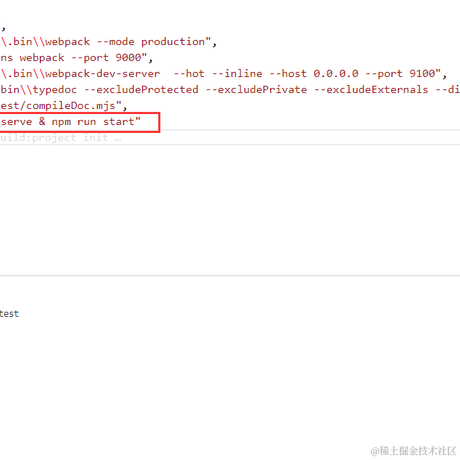Click the --hot flag
460x460 pixels.
click(189, 73)
